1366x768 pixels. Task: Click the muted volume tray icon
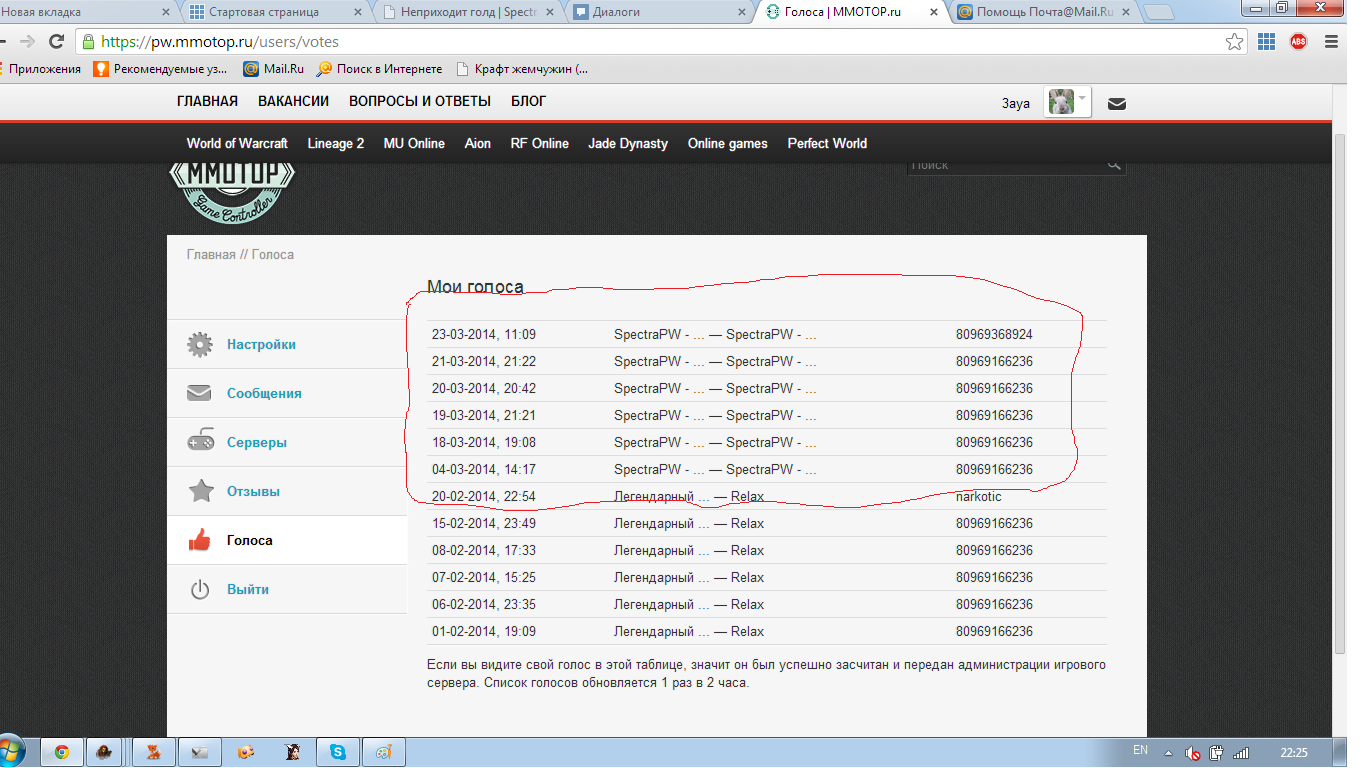1192,753
